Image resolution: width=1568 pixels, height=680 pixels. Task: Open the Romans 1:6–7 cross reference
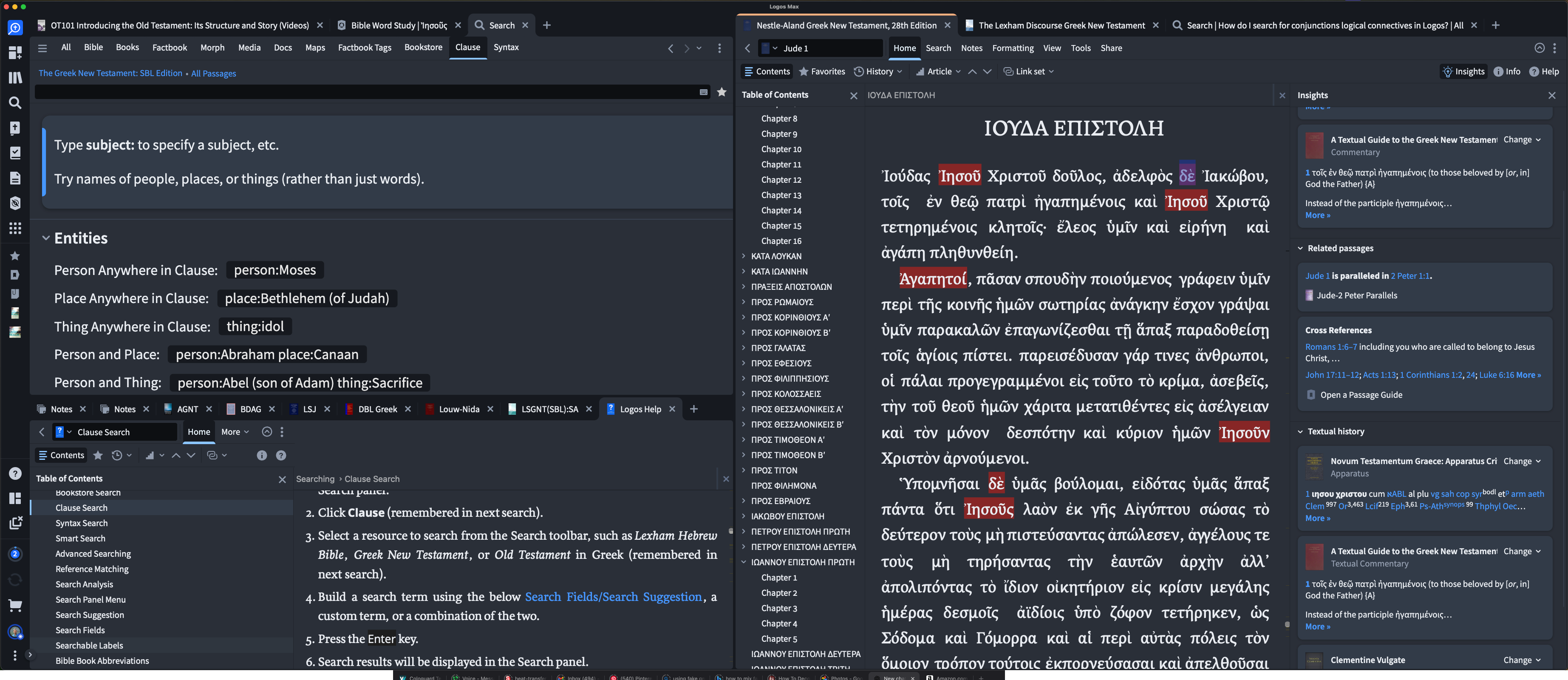1330,346
